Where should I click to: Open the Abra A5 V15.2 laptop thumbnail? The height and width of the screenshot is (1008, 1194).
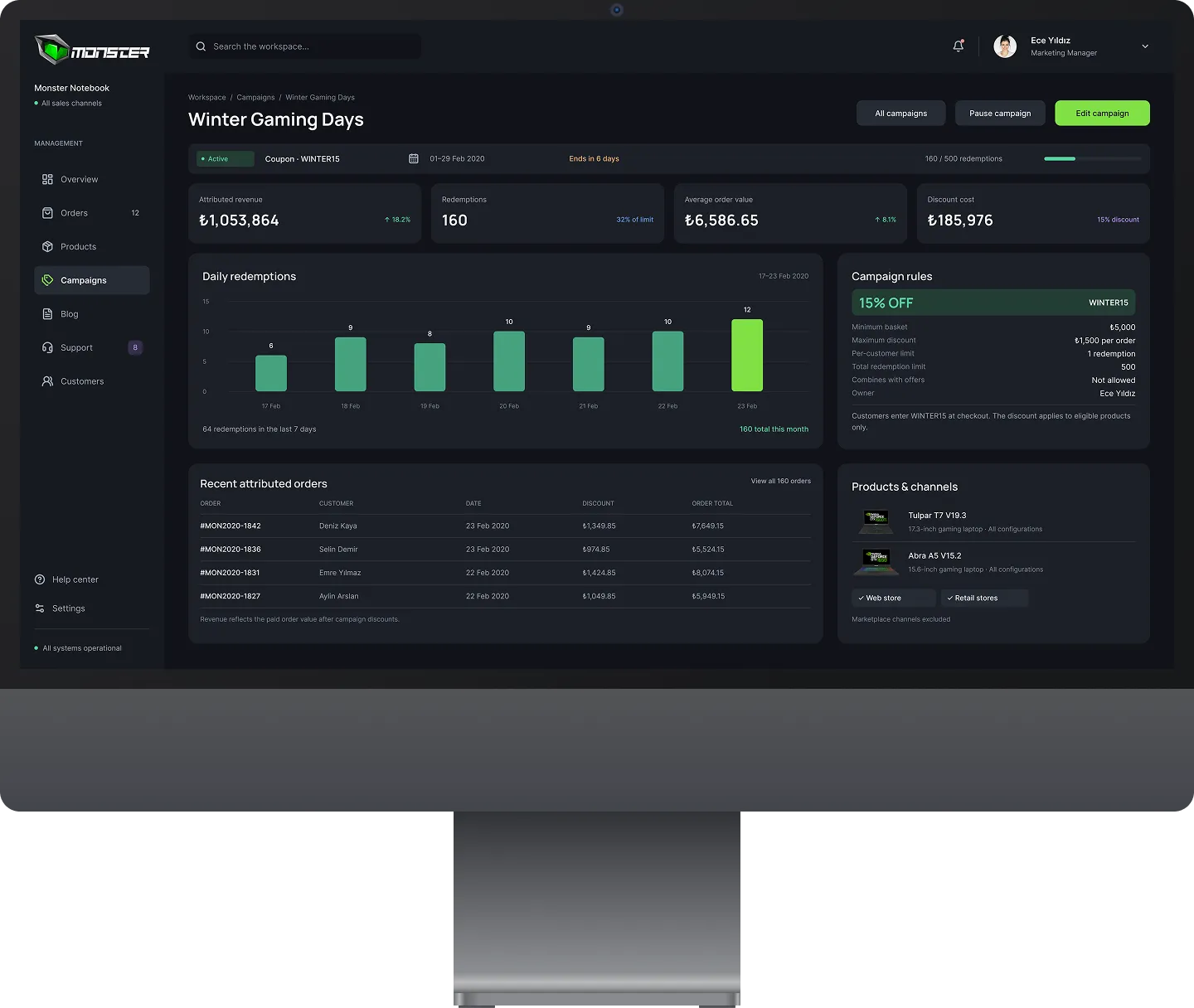(876, 562)
